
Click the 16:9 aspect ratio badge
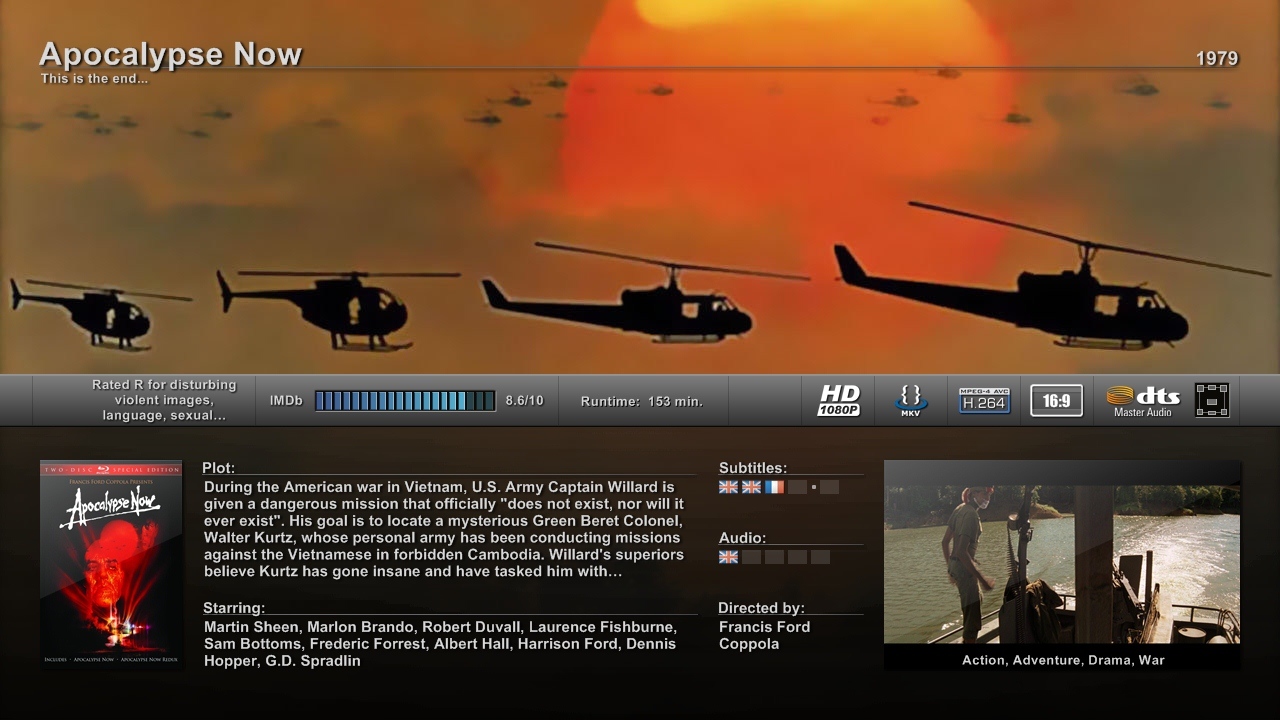coord(1056,401)
